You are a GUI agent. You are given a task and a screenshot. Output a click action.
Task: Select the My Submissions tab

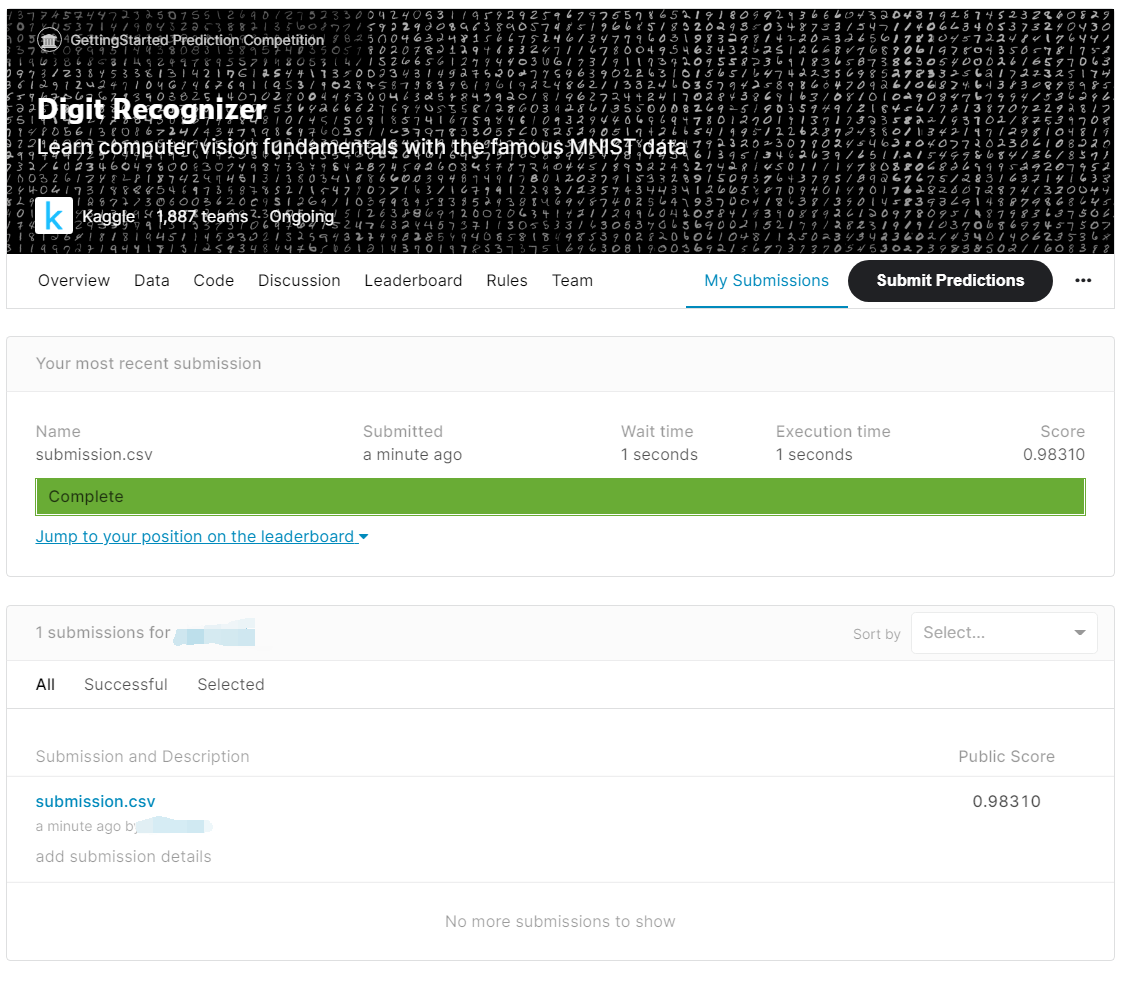tap(766, 281)
